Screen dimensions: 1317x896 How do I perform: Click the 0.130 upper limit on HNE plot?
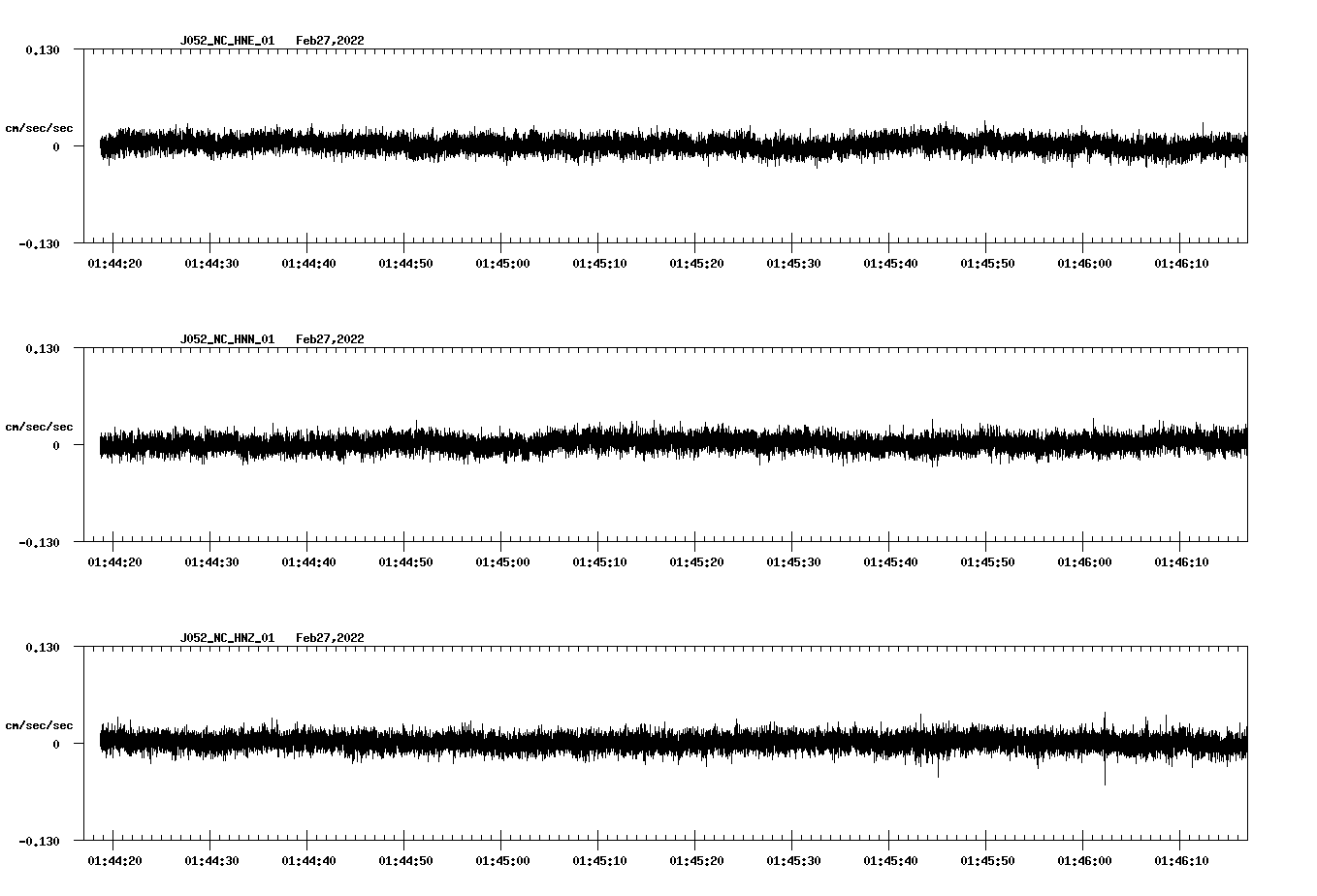click(43, 49)
